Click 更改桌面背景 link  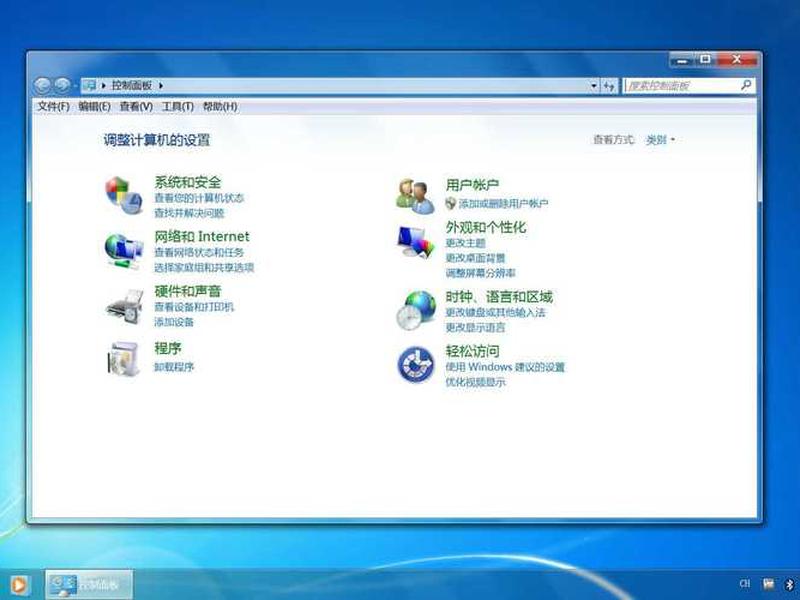(476, 258)
